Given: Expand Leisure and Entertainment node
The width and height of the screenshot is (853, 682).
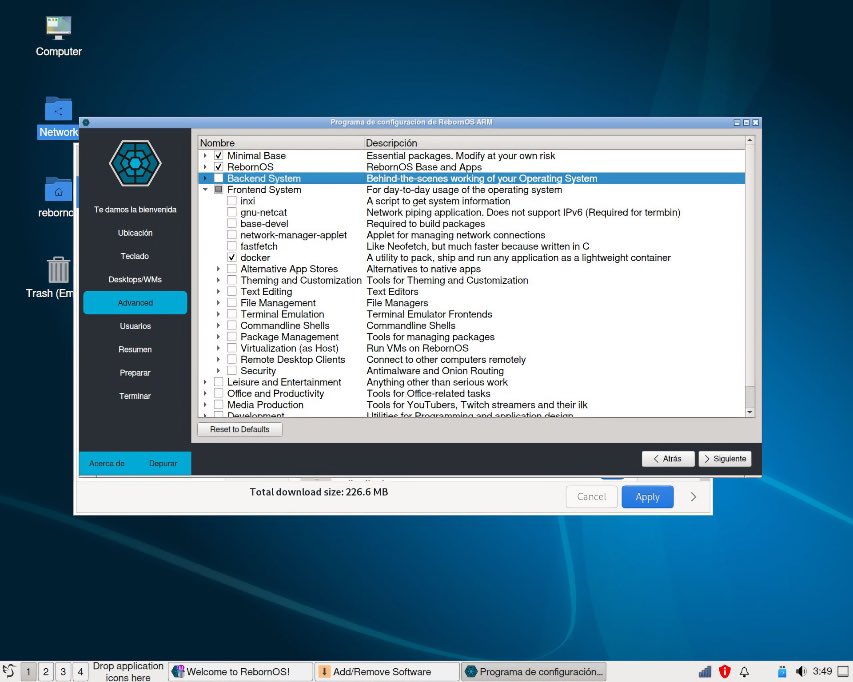Looking at the screenshot, I should [205, 382].
